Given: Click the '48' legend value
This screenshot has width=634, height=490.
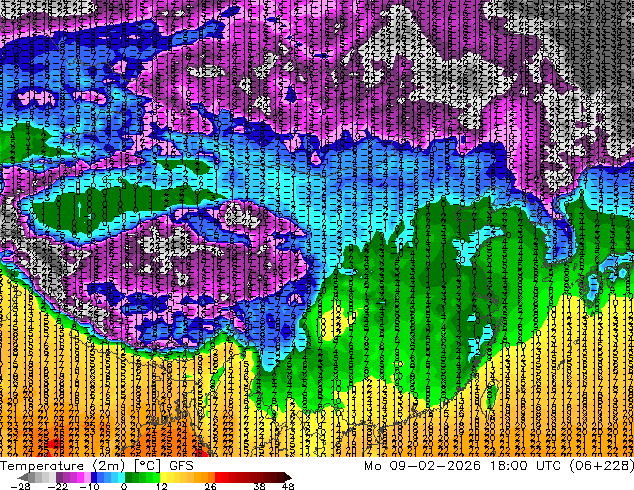Looking at the screenshot, I should point(288,486).
